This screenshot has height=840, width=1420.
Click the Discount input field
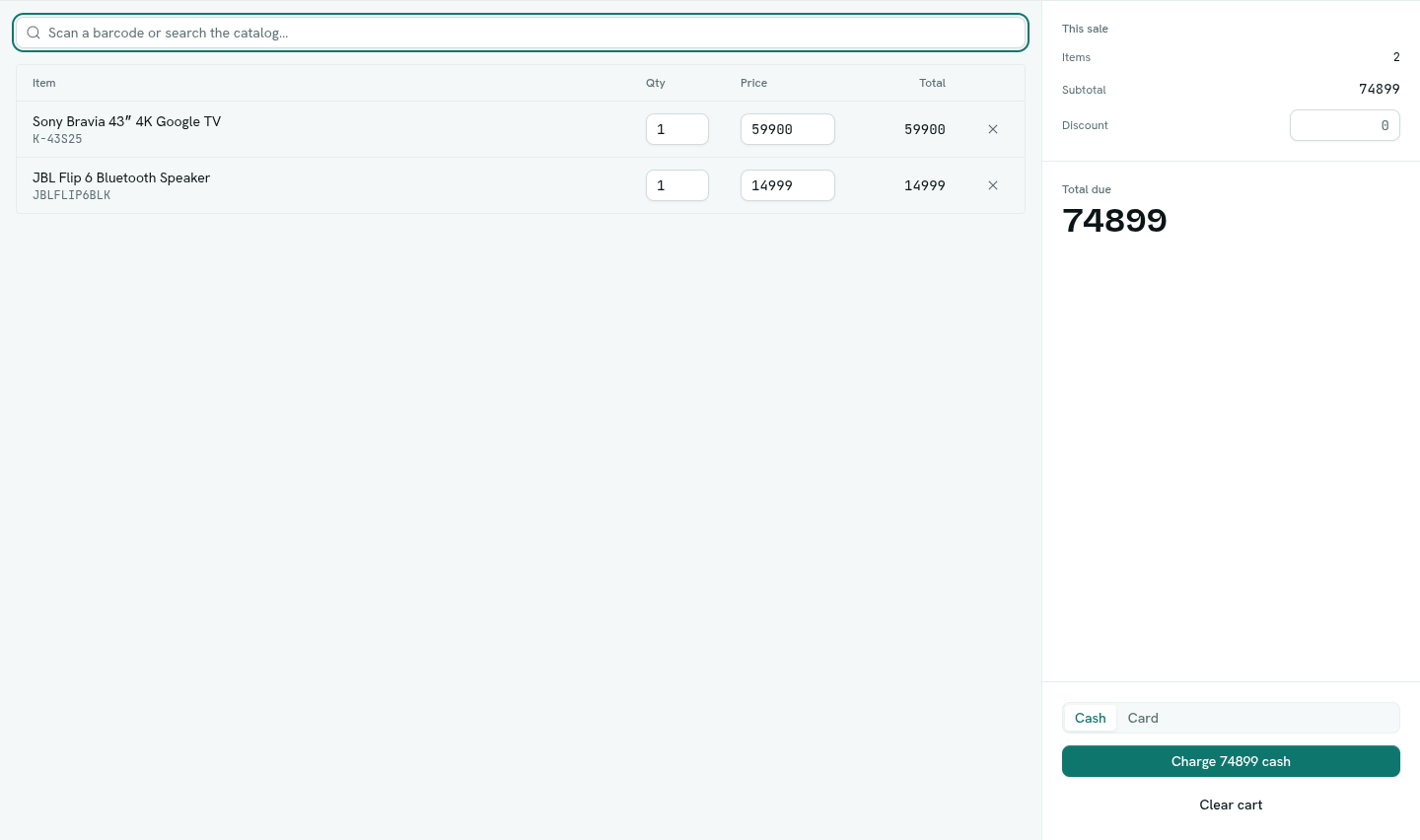tap(1345, 125)
